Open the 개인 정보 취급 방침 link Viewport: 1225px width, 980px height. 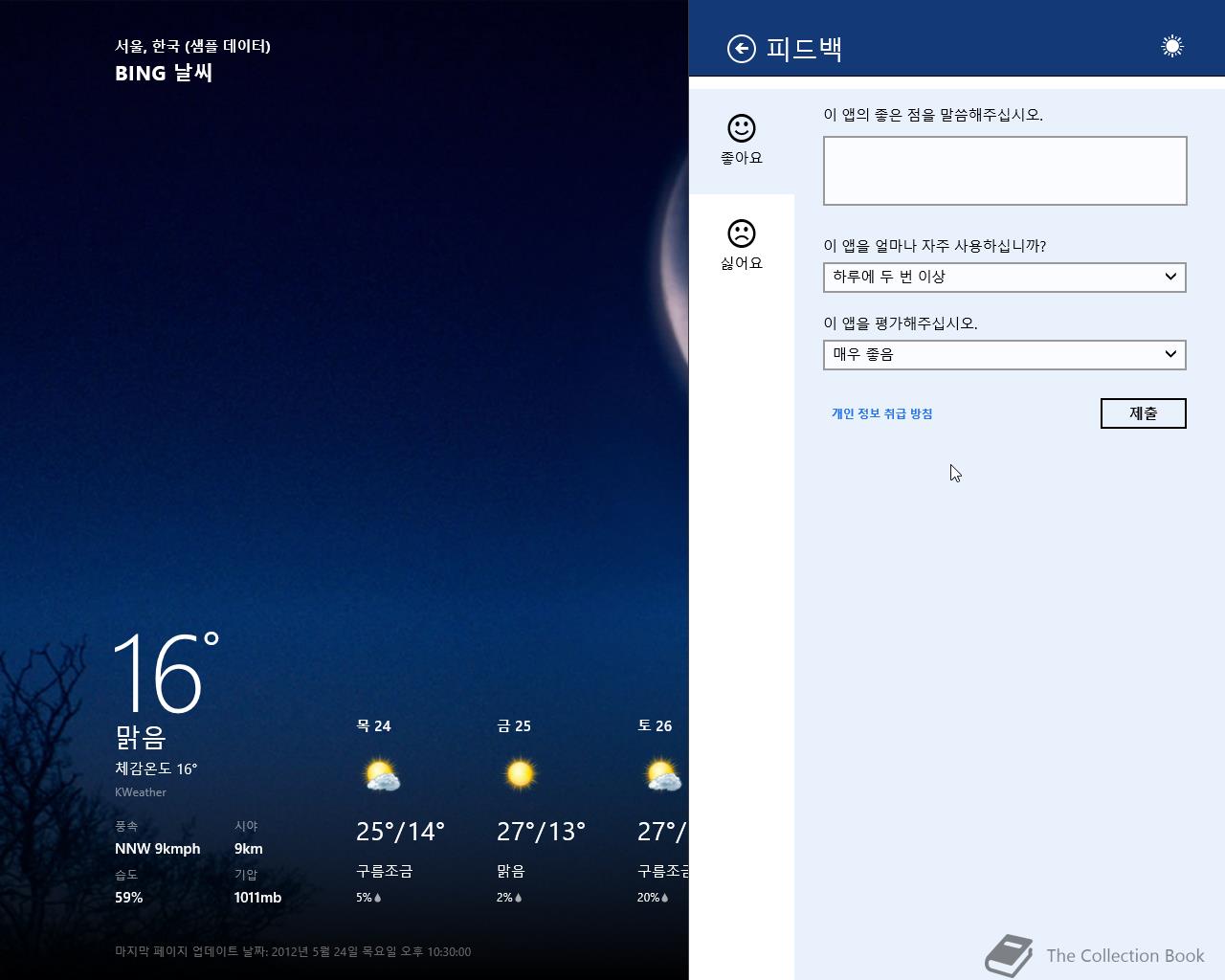click(881, 413)
